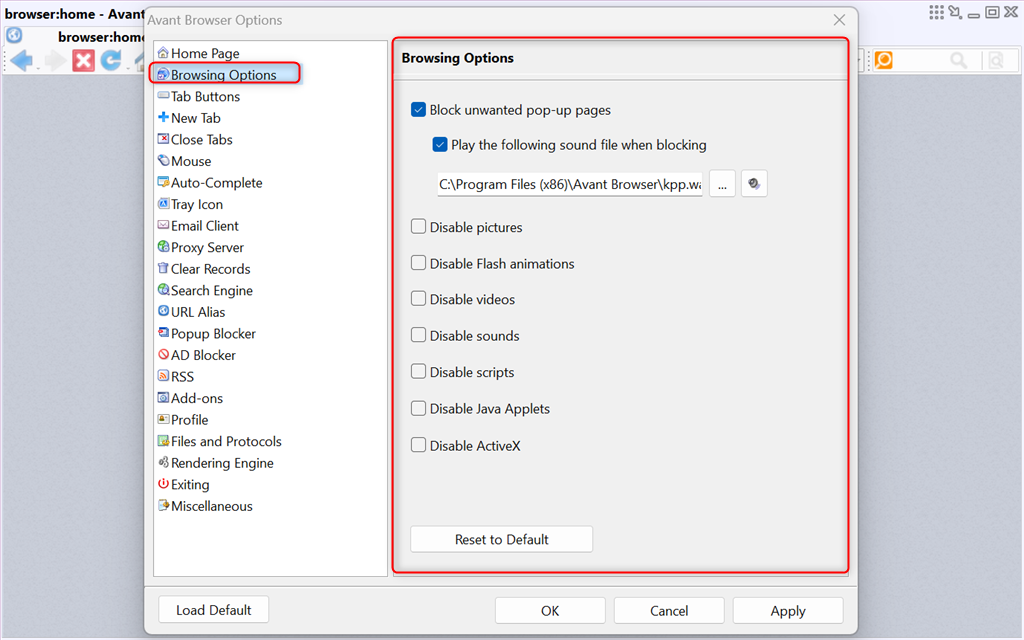
Task: Stop loading with the red X icon
Action: click(x=83, y=61)
